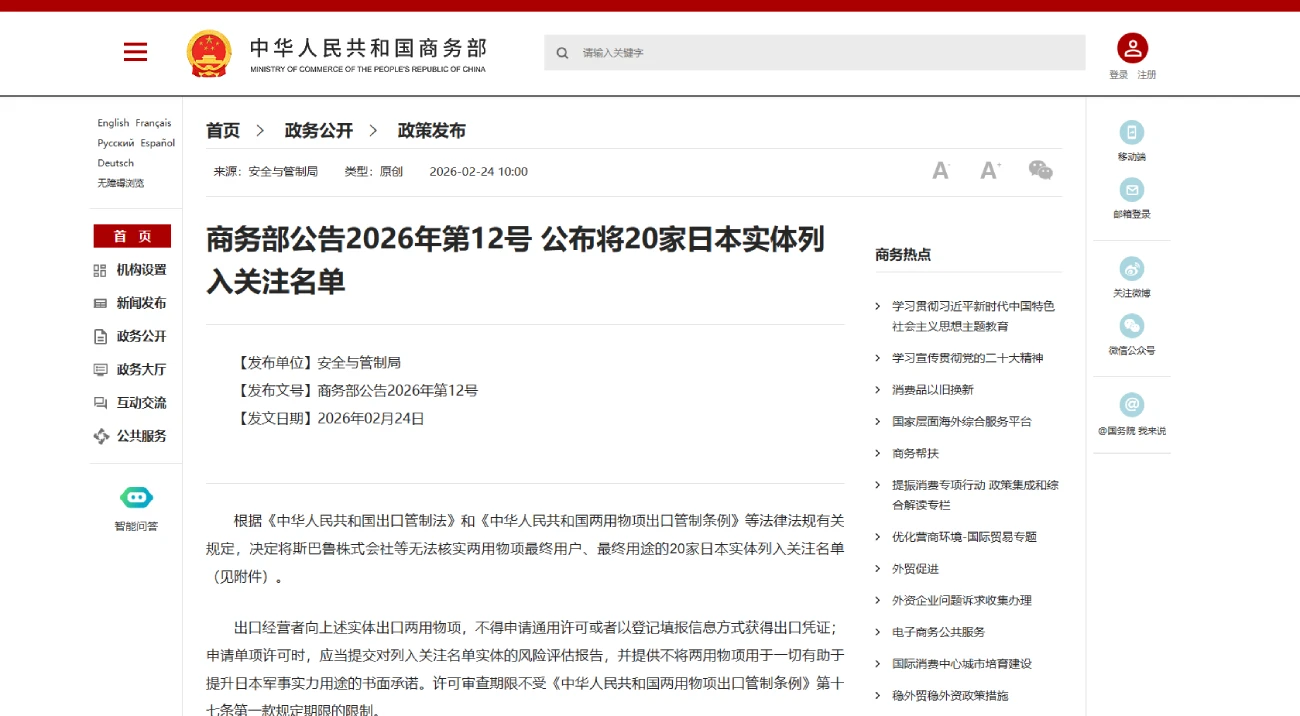Select 机构设置 in left sidebar

tap(141, 270)
